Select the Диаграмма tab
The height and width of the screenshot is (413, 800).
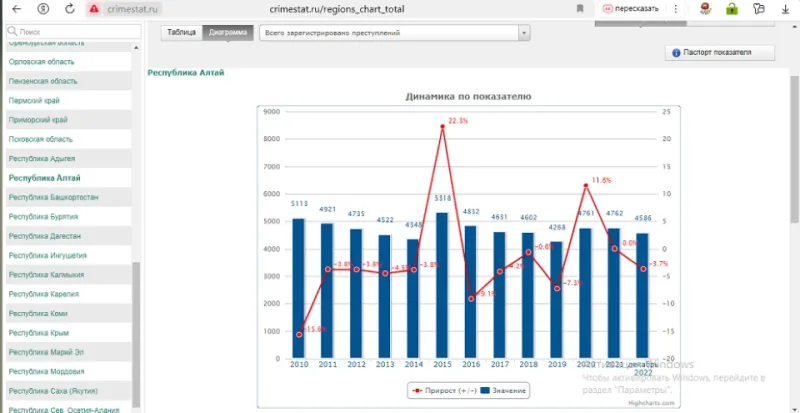228,32
